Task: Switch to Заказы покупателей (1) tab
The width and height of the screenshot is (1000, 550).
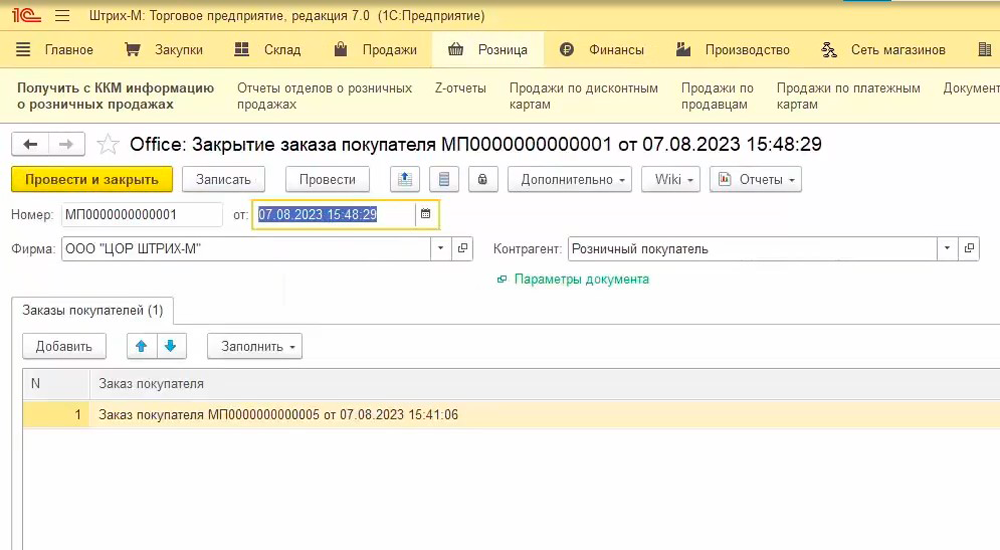Action: tap(92, 310)
